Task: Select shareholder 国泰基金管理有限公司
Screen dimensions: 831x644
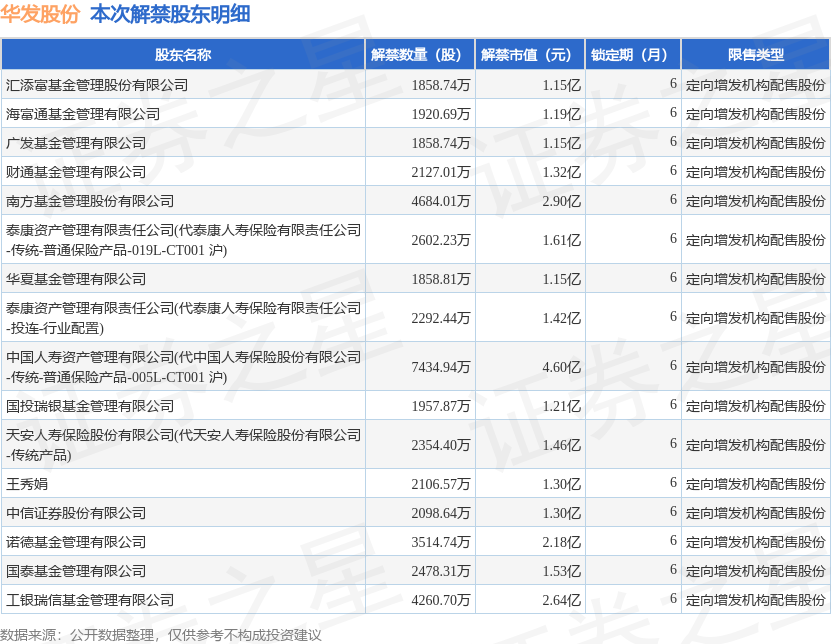Action: tap(76, 571)
